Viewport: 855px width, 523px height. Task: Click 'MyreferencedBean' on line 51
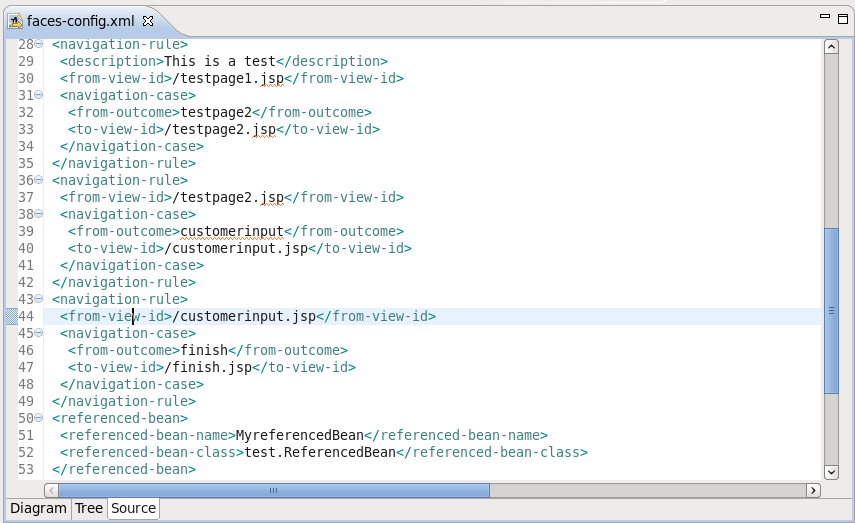click(x=300, y=435)
